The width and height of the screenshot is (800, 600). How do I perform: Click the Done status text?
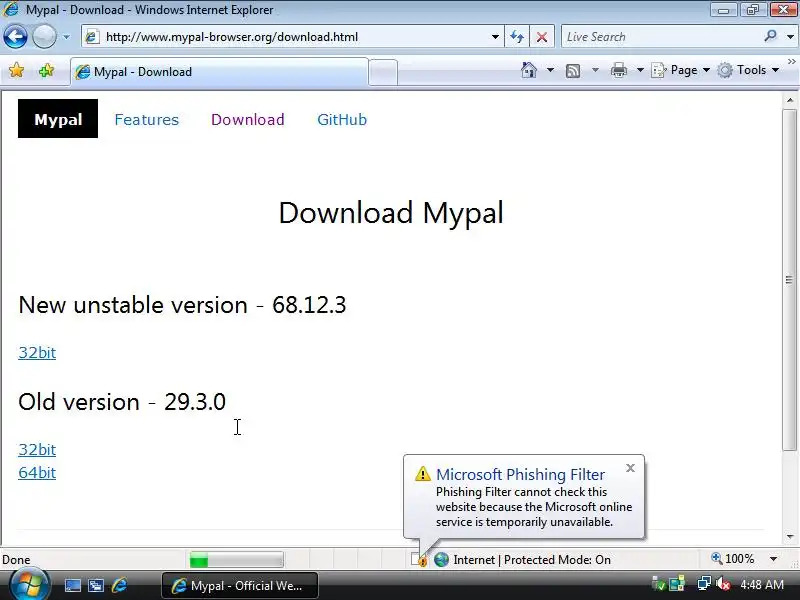click(16, 560)
